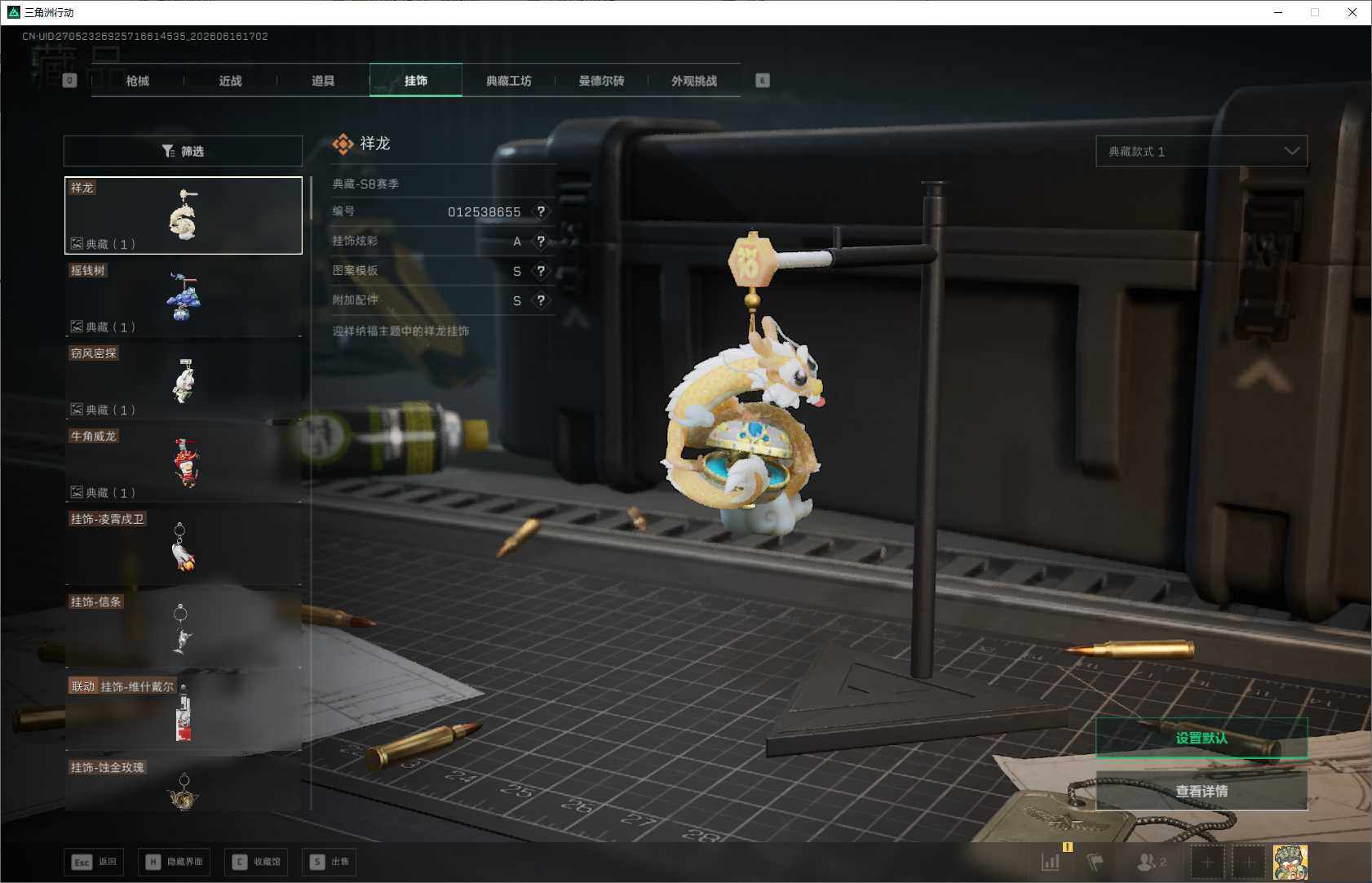The image size is (1372, 883).
Task: Click the H 隐藏界面 button
Action: click(174, 862)
